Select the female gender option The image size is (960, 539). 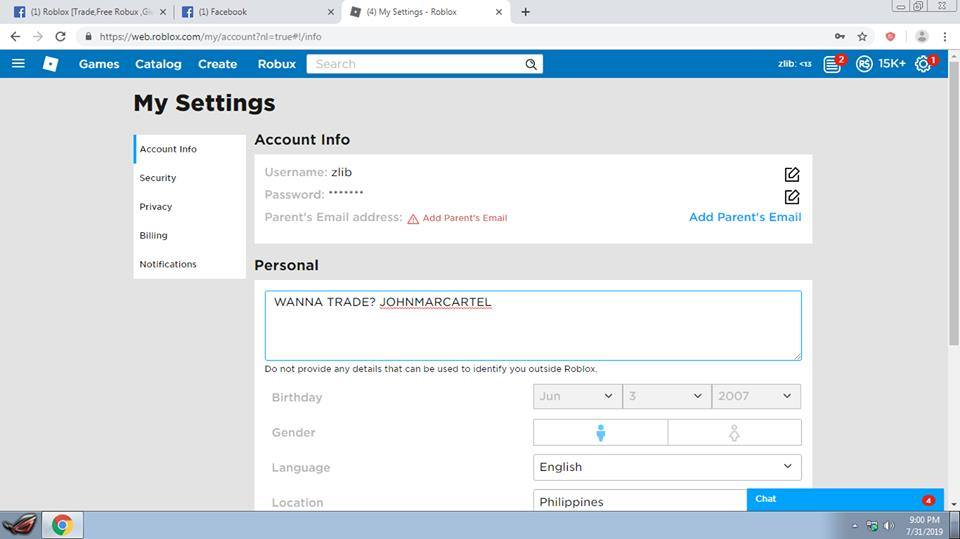pyautogui.click(x=734, y=432)
